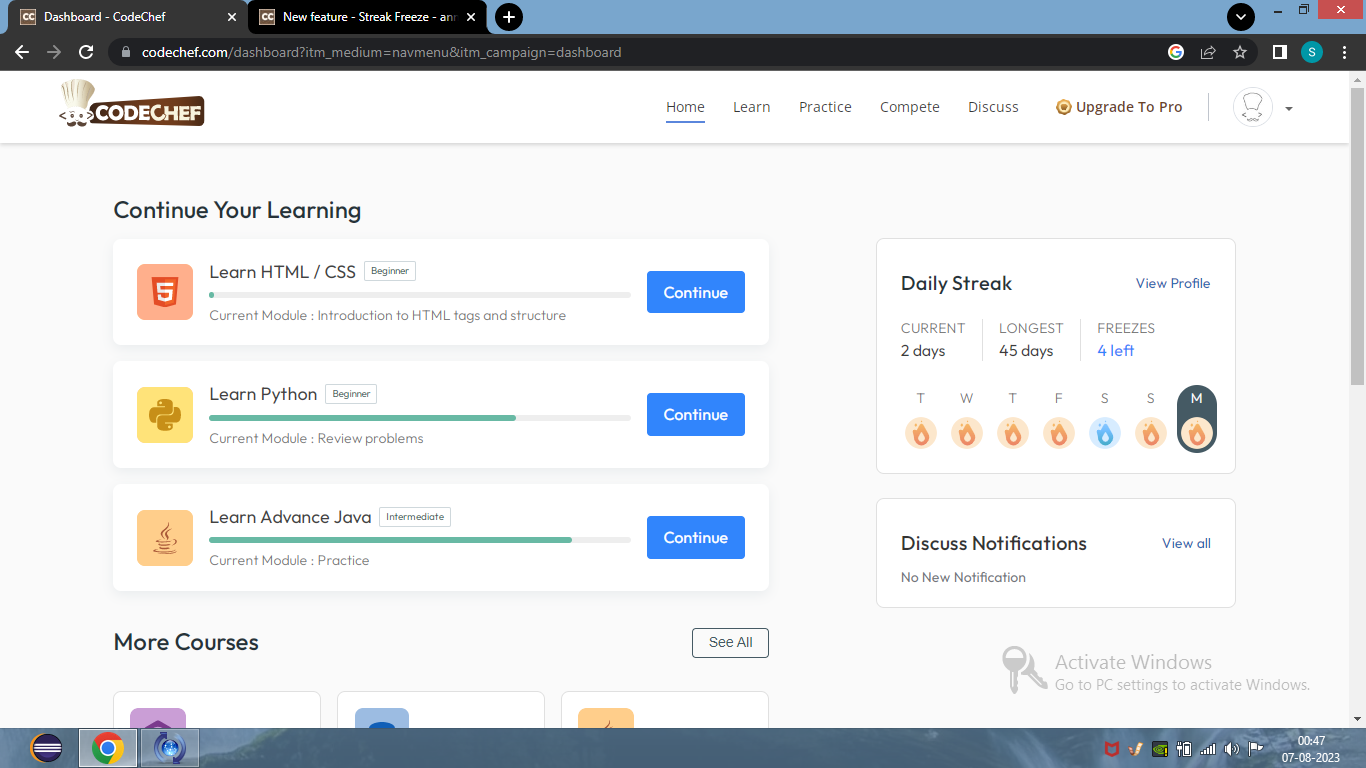Click Learn Python title
Screen dimensions: 1366x768
click(263, 394)
